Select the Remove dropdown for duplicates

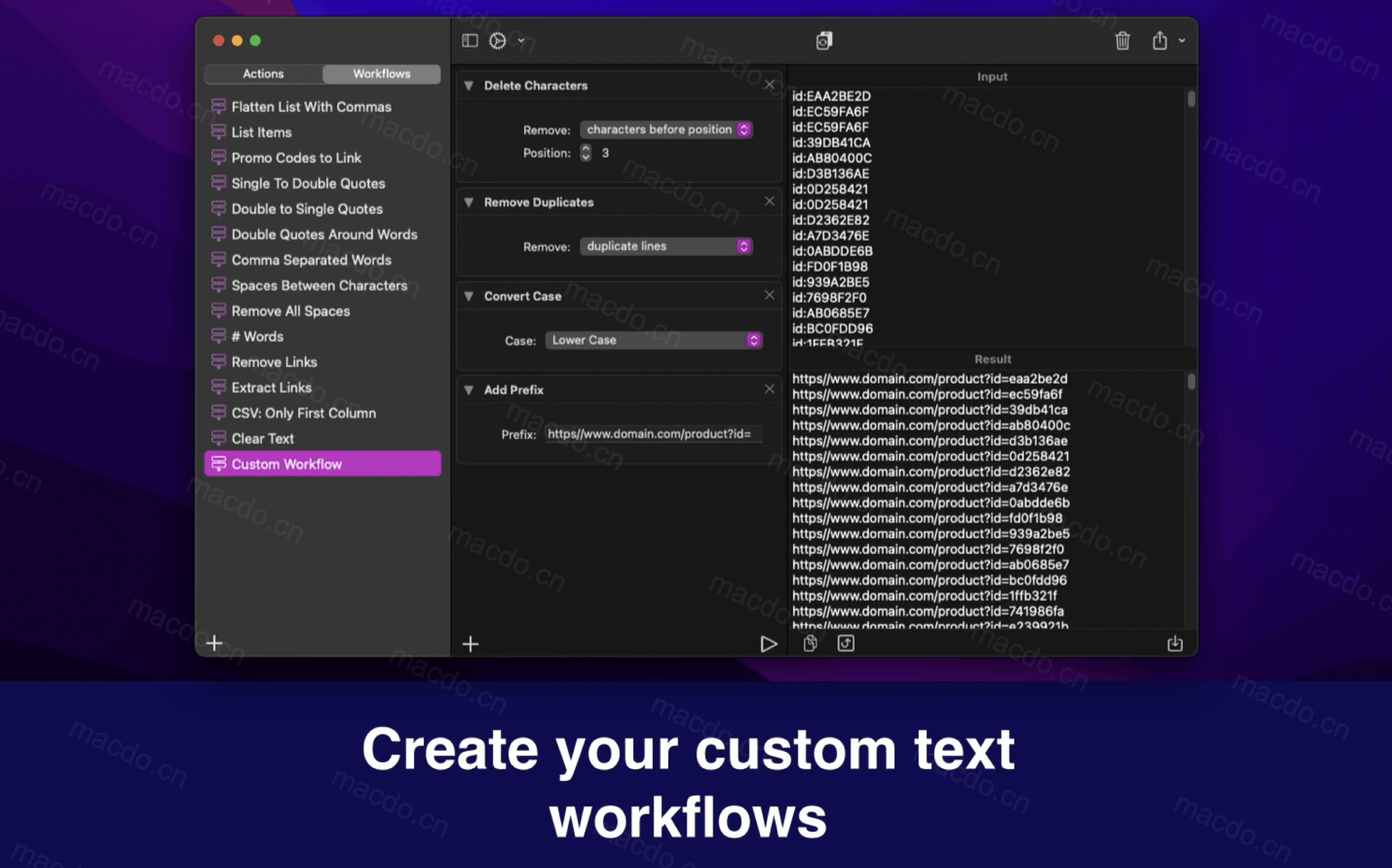click(x=664, y=246)
